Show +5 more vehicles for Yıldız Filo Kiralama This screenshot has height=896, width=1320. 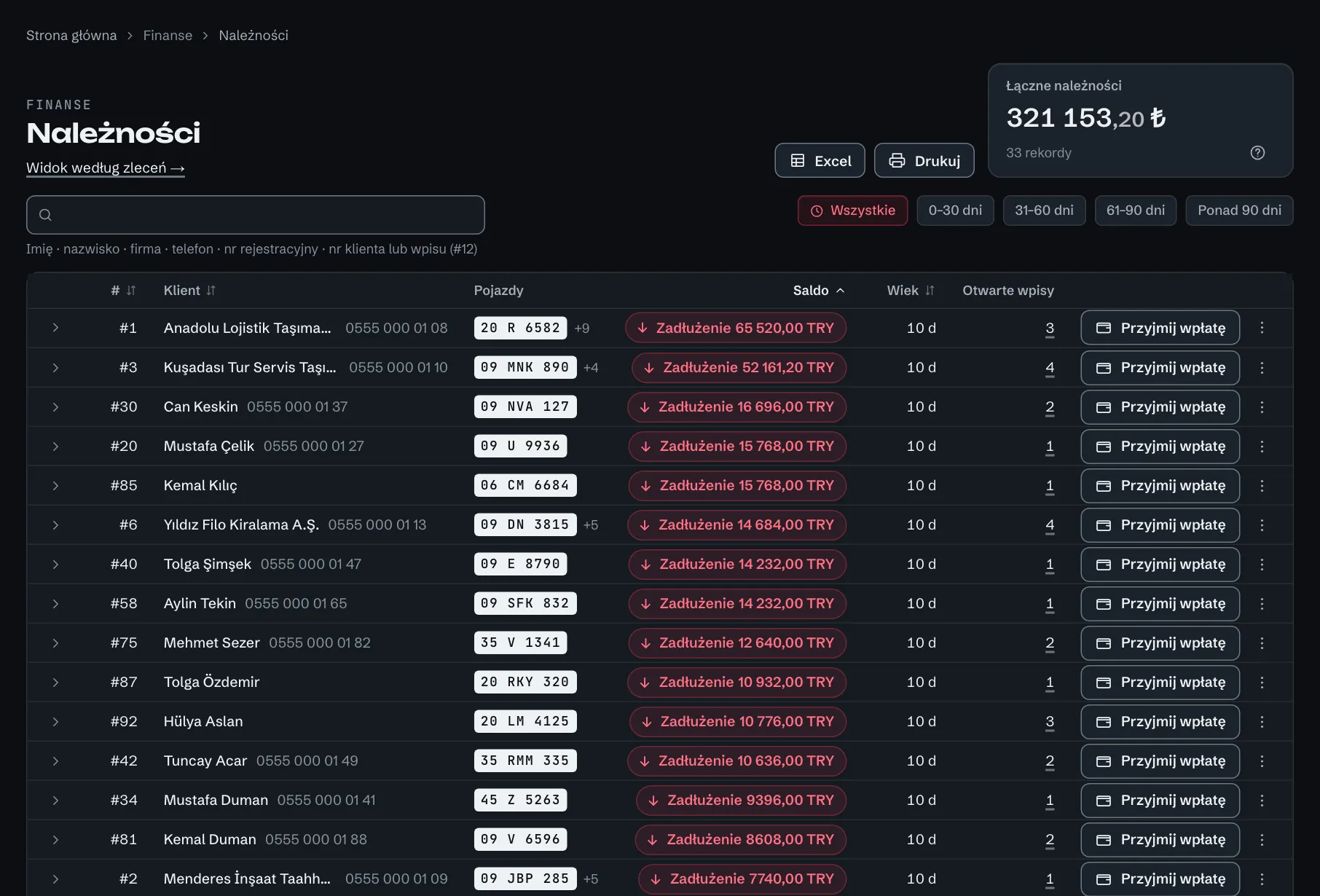point(591,524)
